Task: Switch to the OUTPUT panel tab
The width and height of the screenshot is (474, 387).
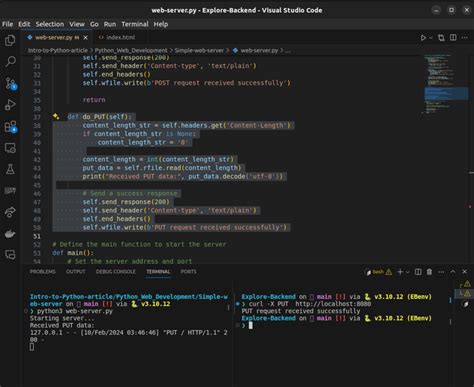Action: (x=76, y=272)
